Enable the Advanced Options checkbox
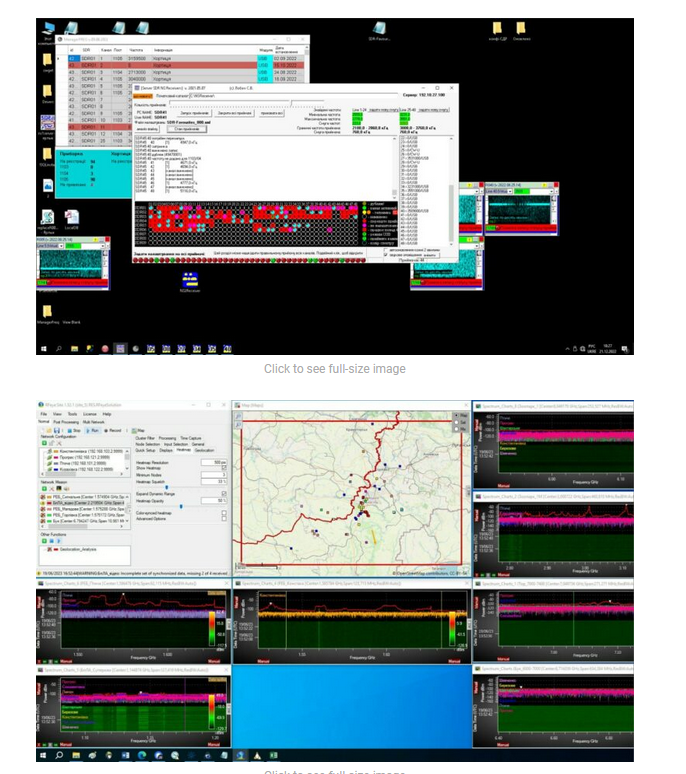This screenshot has width=686, height=774. pos(224,518)
